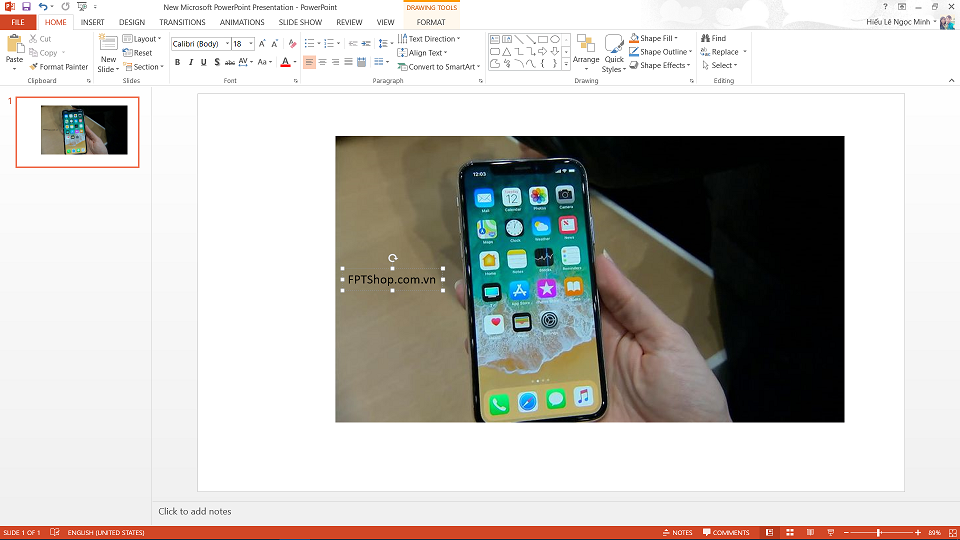Clear all formatting eraser icon

tap(293, 43)
